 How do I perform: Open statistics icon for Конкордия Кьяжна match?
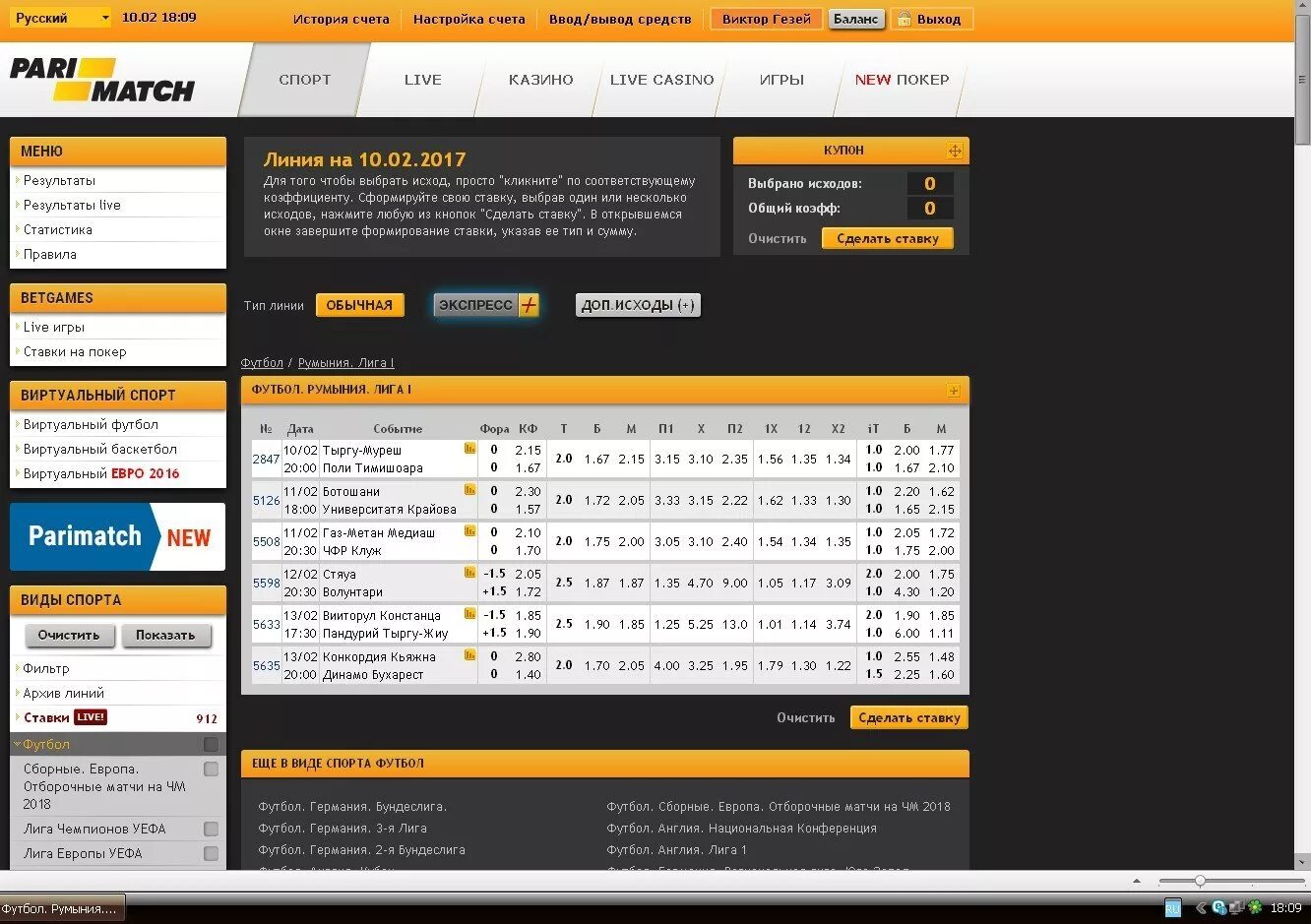point(470,655)
